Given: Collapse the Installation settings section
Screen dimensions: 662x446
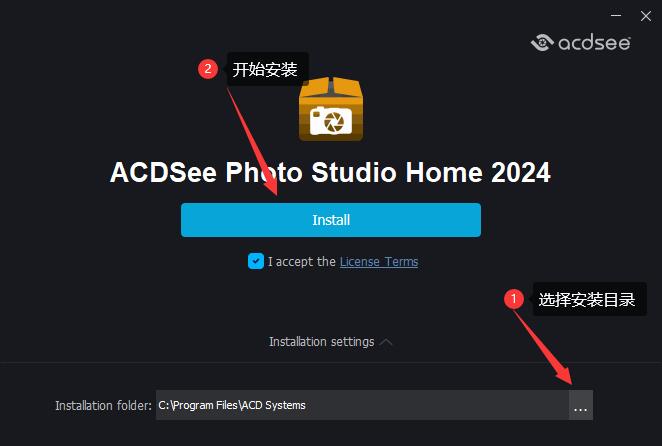Looking at the screenshot, I should tap(322, 341).
